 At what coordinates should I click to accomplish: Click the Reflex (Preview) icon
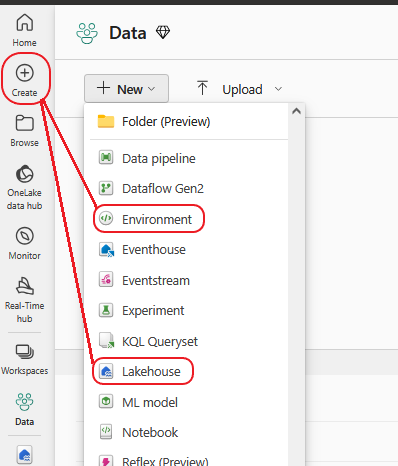coord(106,460)
